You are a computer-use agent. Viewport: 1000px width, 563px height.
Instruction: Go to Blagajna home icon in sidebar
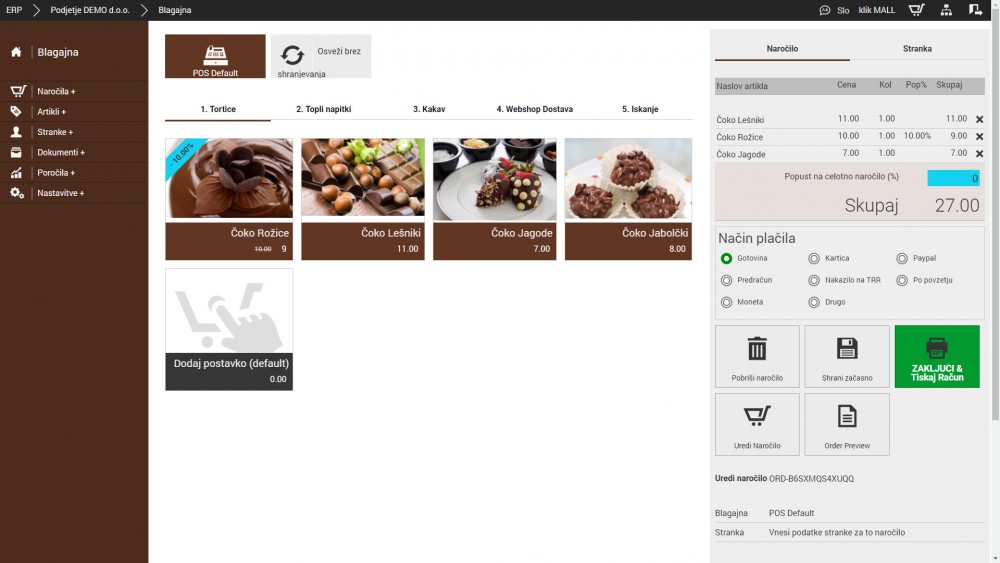tap(16, 52)
